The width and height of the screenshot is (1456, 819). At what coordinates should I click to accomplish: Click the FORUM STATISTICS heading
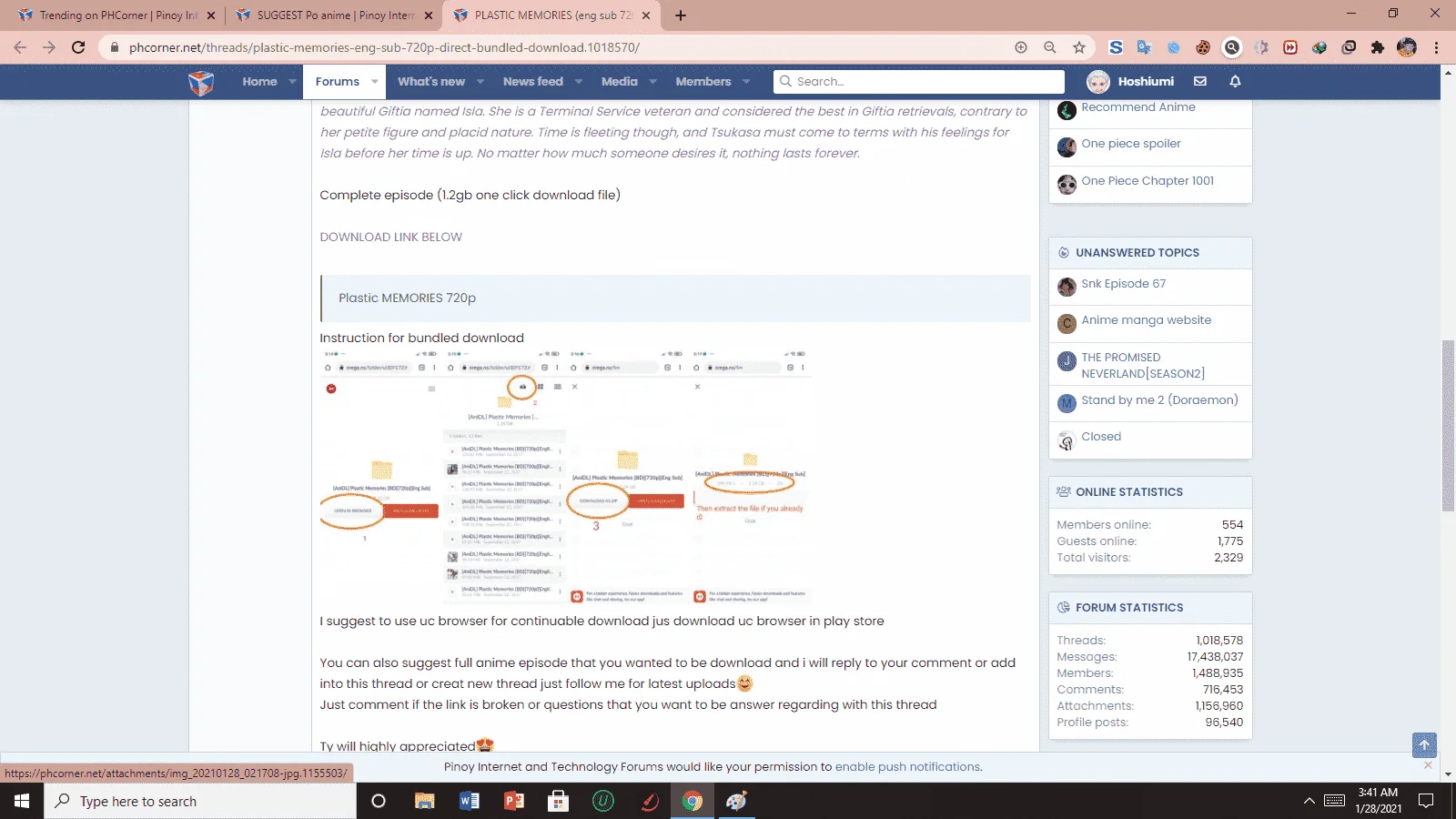point(1129,608)
